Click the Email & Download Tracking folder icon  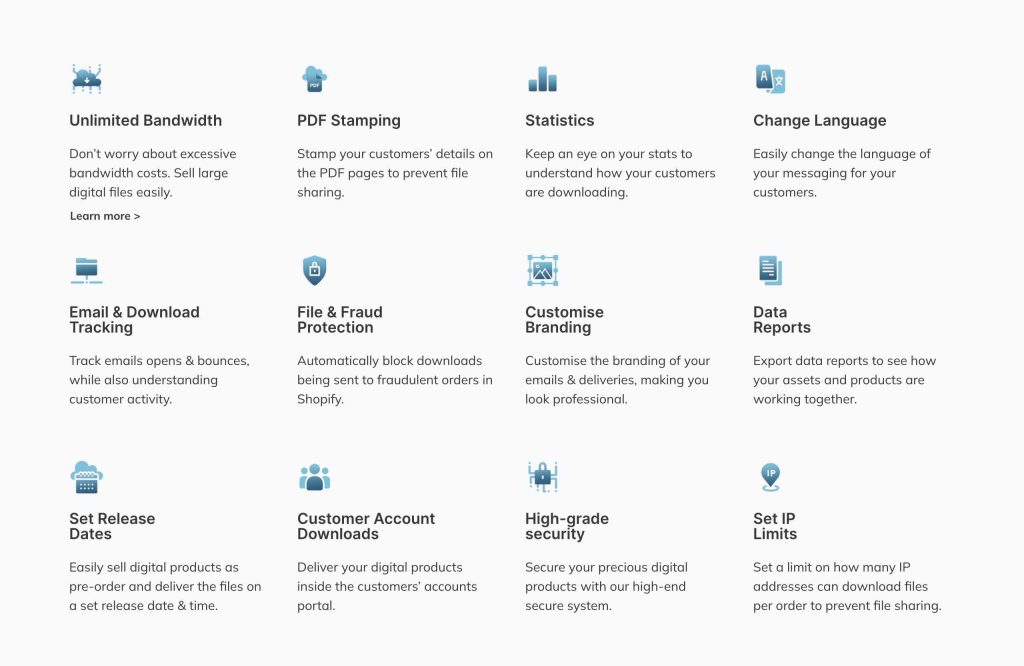point(87,270)
